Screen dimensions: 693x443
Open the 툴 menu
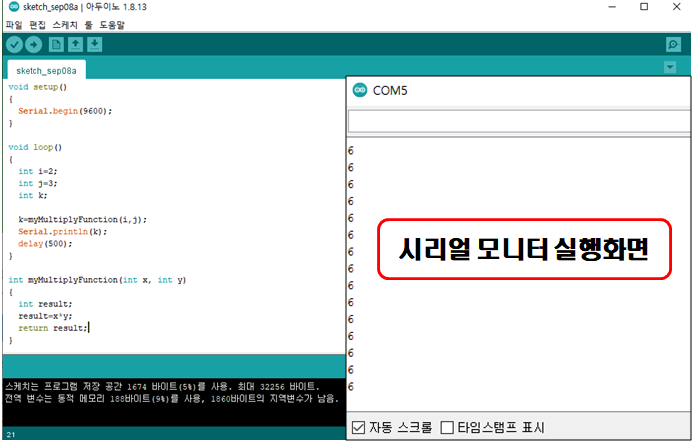pyautogui.click(x=89, y=25)
